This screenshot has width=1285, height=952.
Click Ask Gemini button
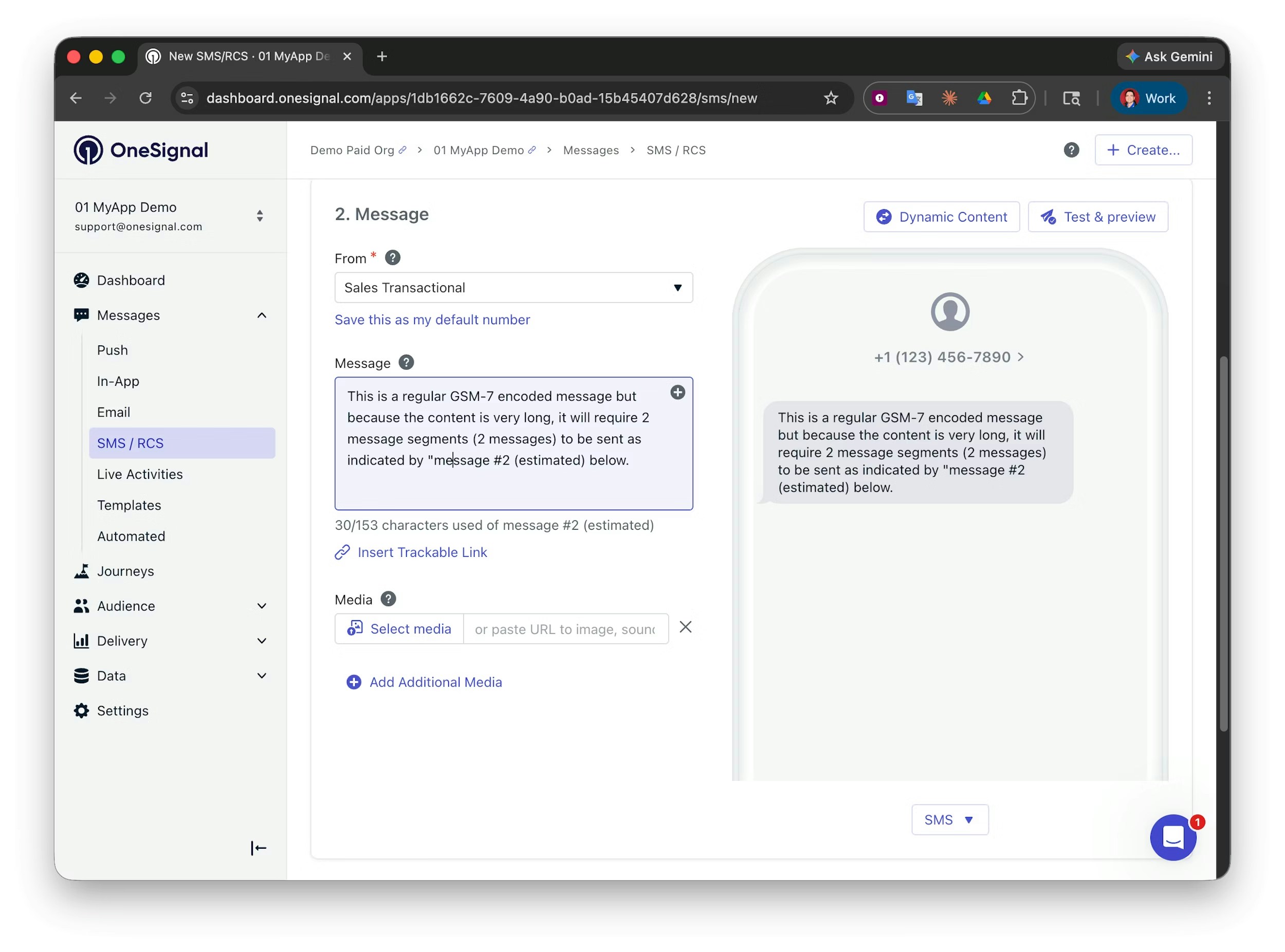click(x=1170, y=57)
